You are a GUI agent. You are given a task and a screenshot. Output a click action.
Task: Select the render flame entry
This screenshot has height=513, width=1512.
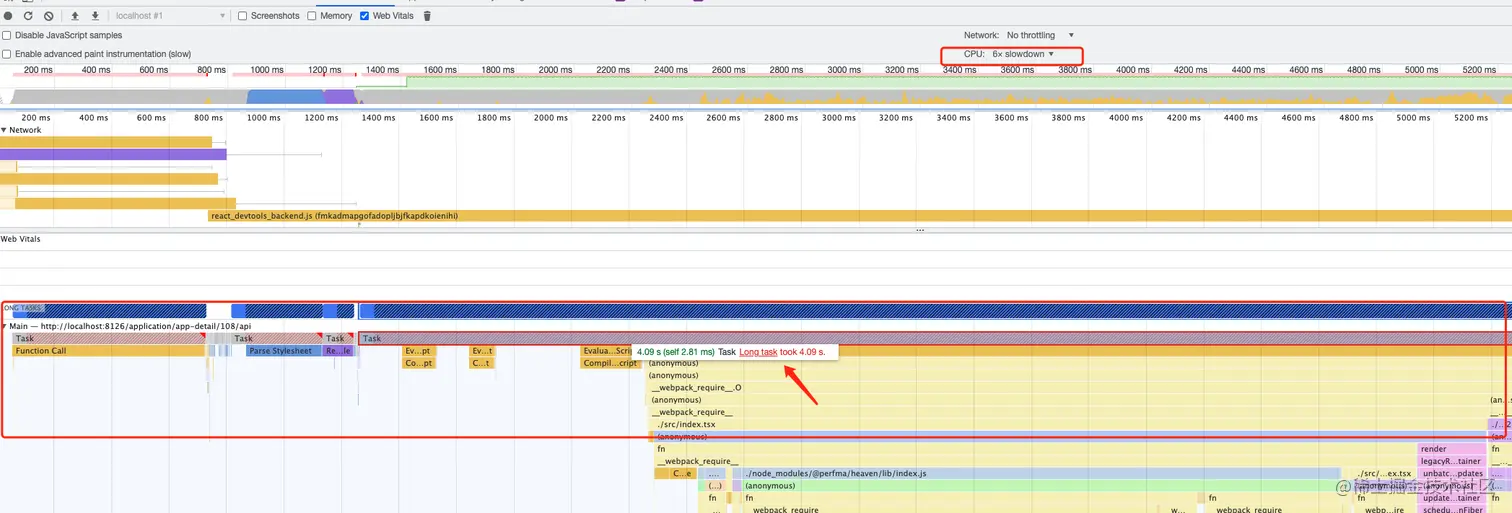click(x=1452, y=449)
